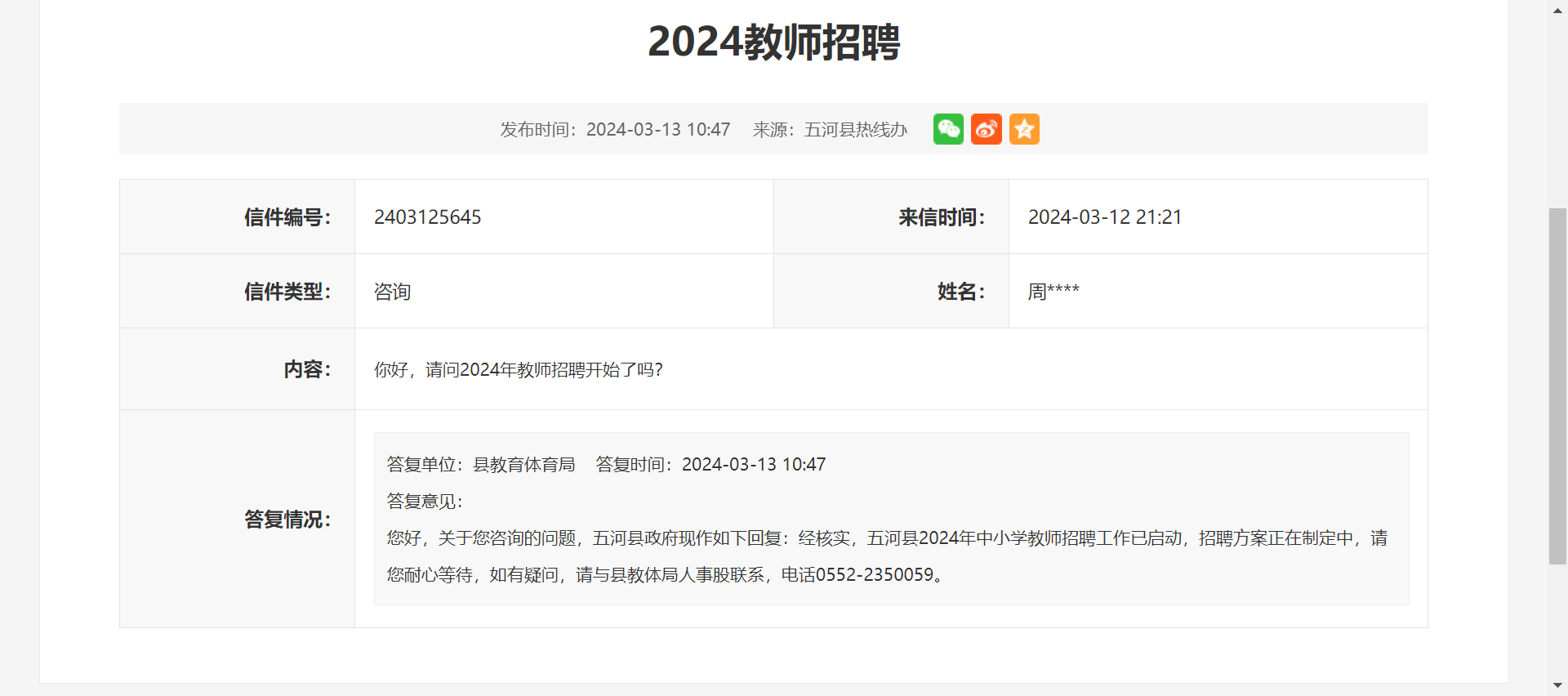Click the received time 2024-03-12 21:21
Screen dimensions: 1568x696
point(1104,217)
